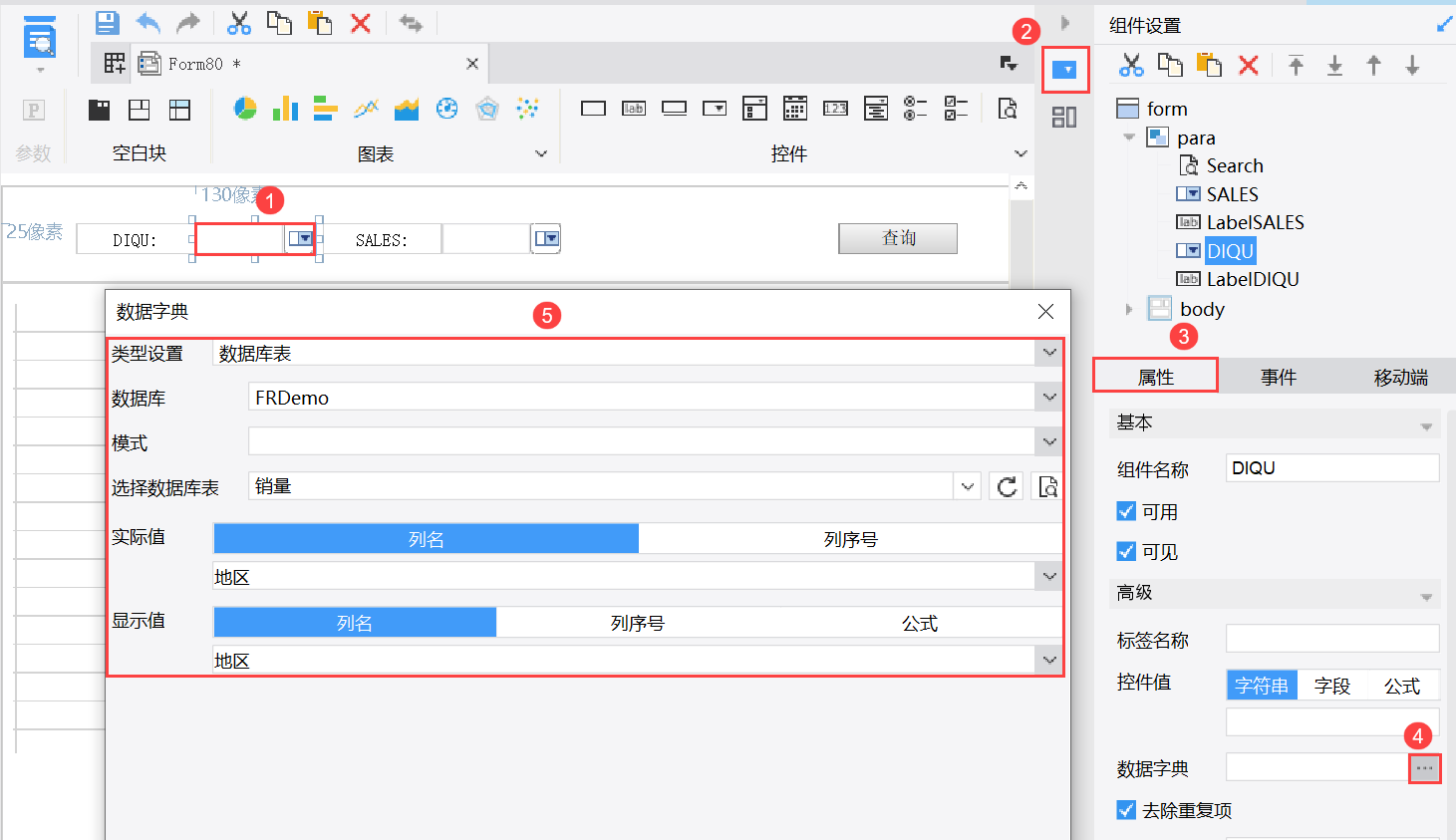The width and height of the screenshot is (1456, 840).
Task: Cut the component in component settings panel
Action: [x=1131, y=66]
